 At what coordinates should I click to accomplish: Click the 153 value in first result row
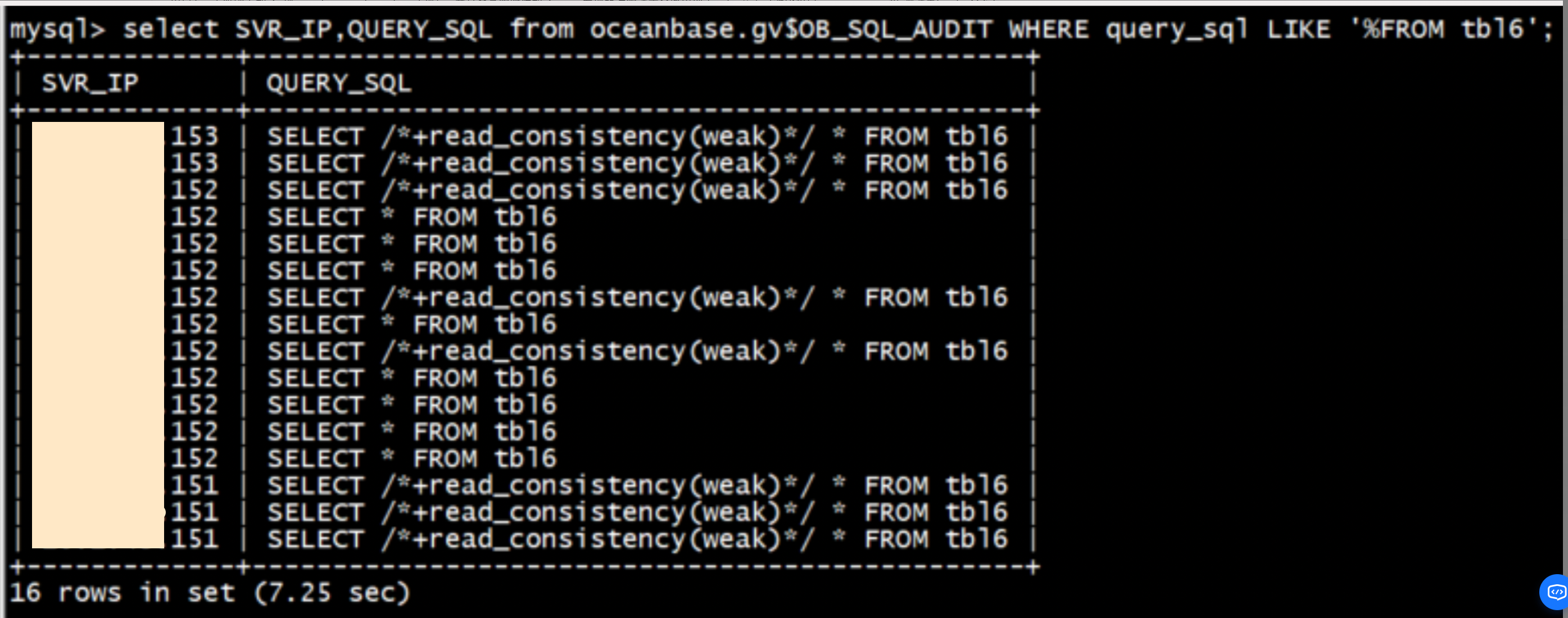194,137
